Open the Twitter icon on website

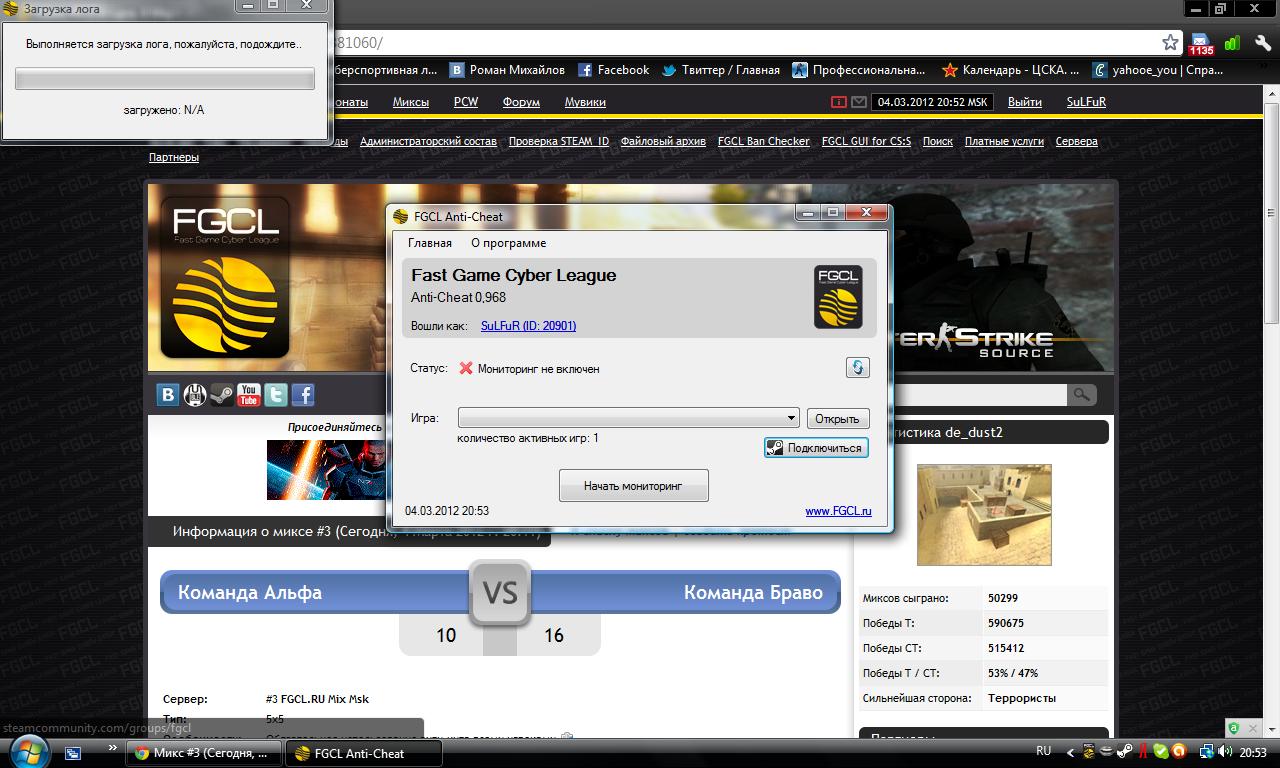point(276,395)
